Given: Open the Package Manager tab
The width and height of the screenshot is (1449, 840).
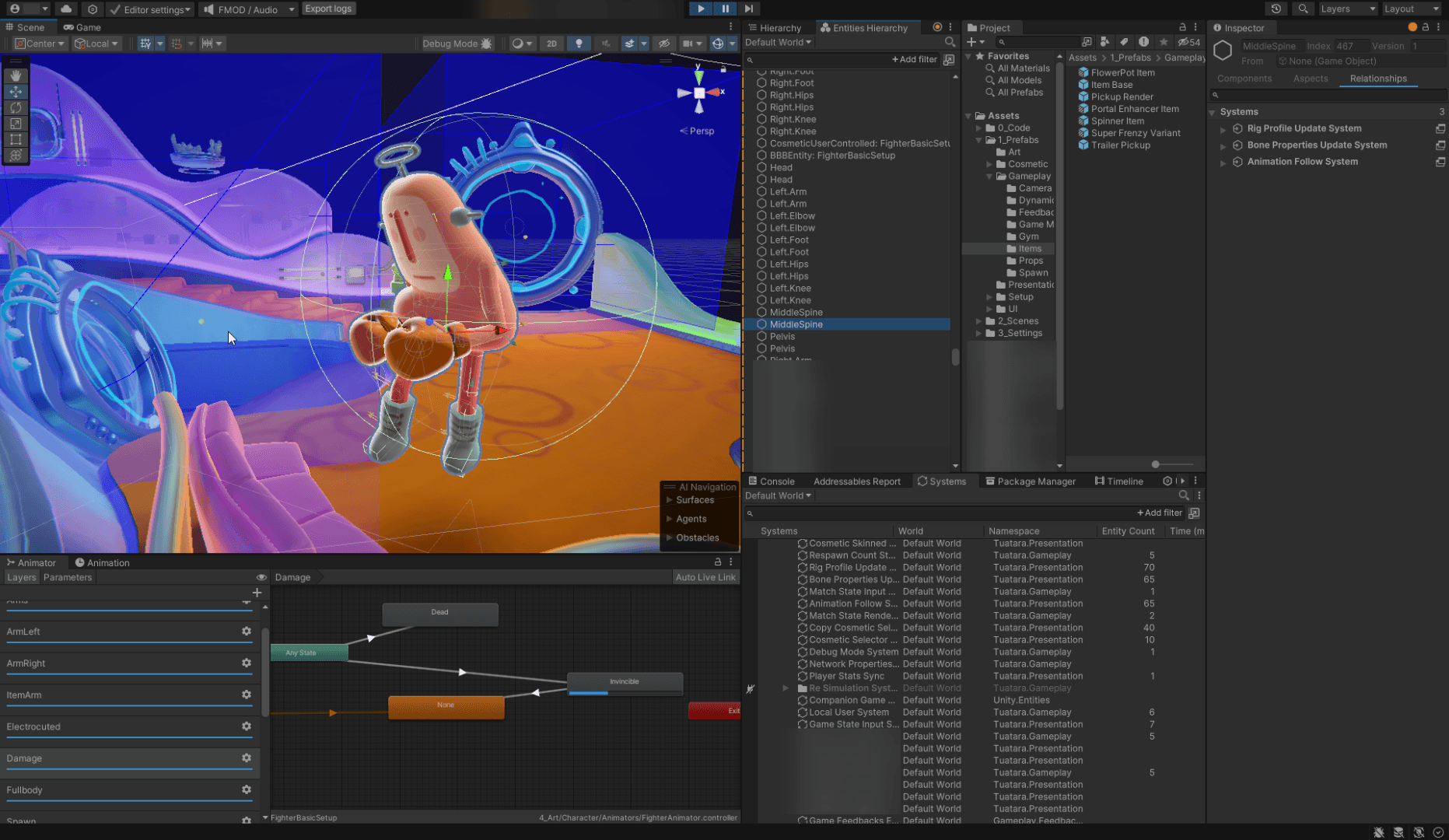Looking at the screenshot, I should [x=1030, y=481].
